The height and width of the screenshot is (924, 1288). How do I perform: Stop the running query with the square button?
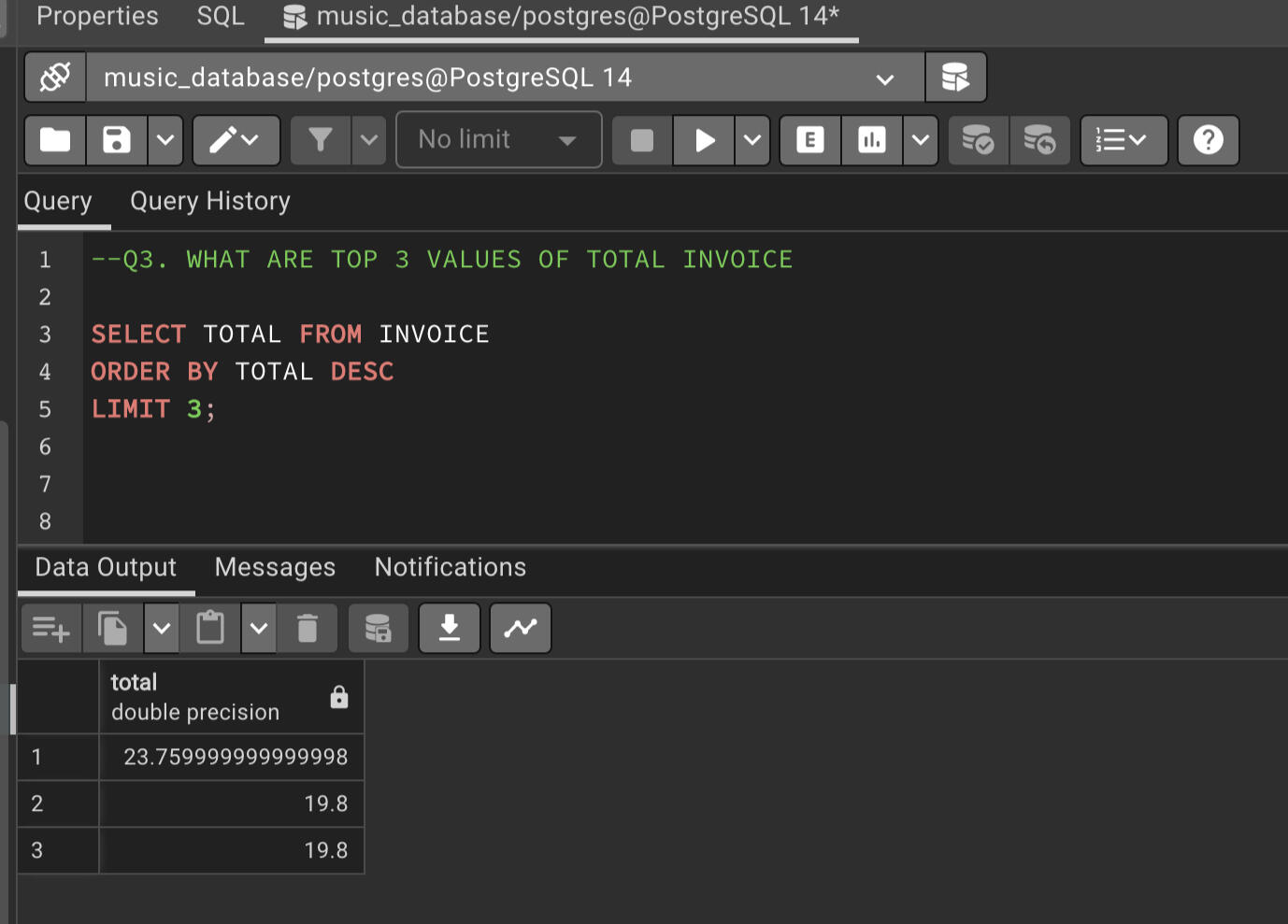point(642,140)
